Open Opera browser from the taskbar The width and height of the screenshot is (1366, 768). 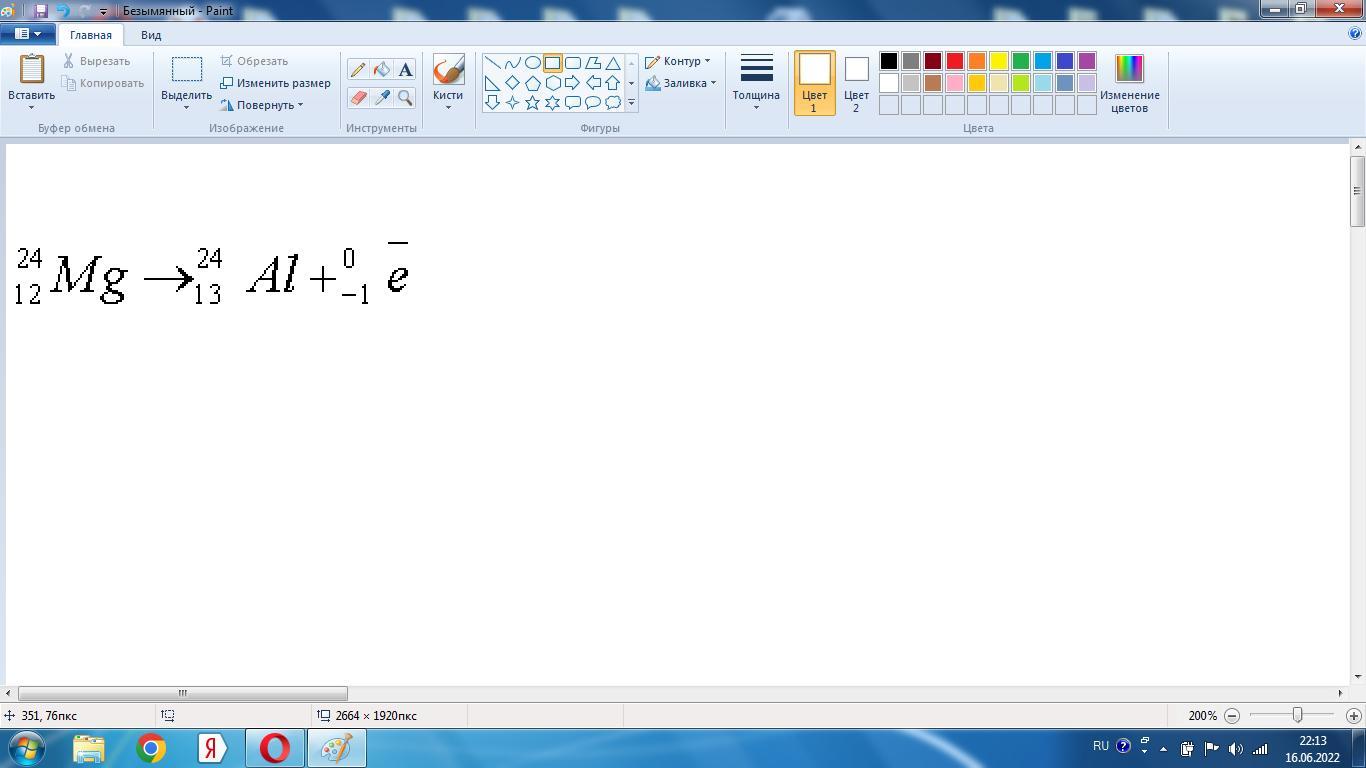point(274,748)
